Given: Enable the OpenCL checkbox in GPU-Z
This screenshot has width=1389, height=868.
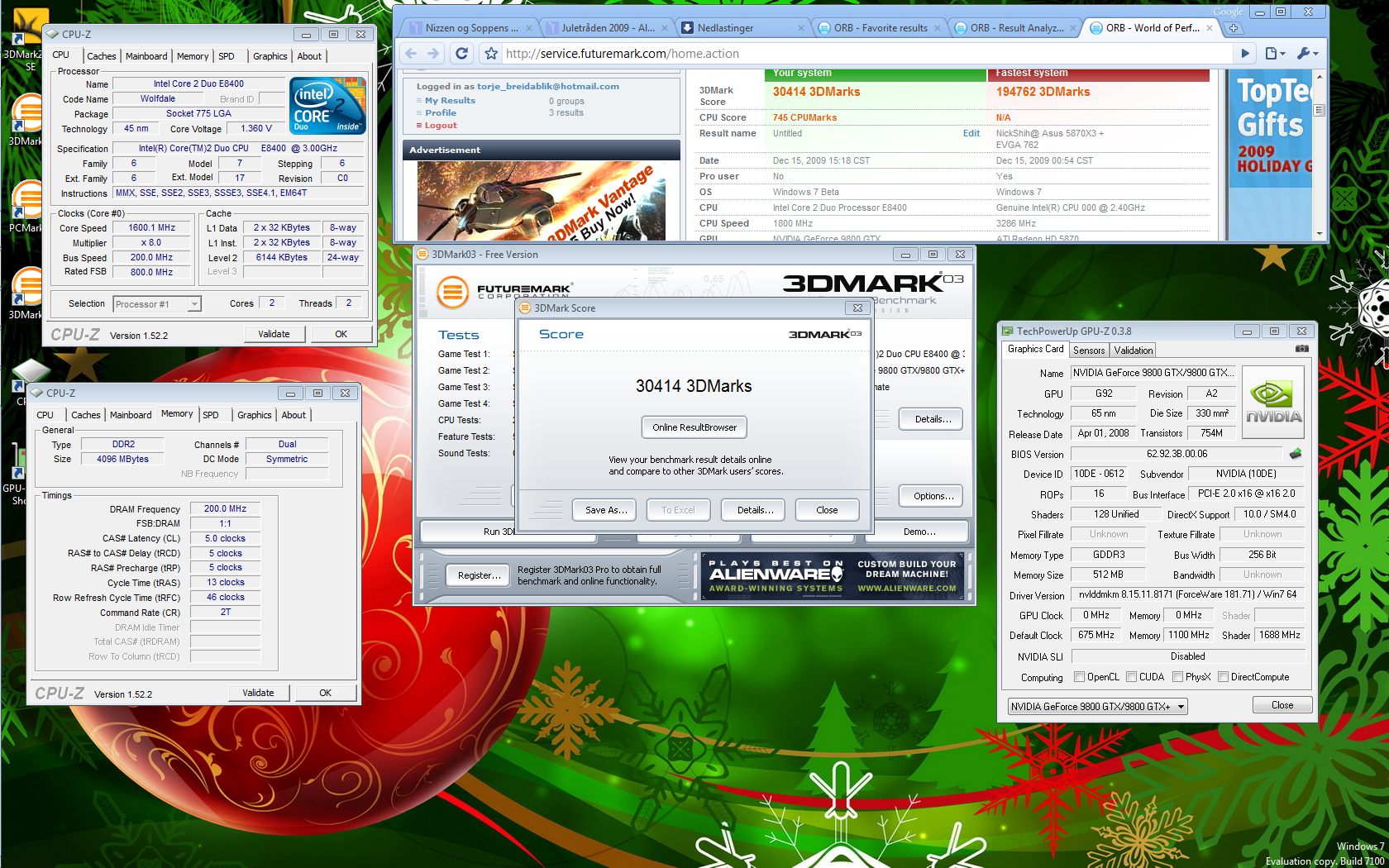Looking at the screenshot, I should point(1079,677).
